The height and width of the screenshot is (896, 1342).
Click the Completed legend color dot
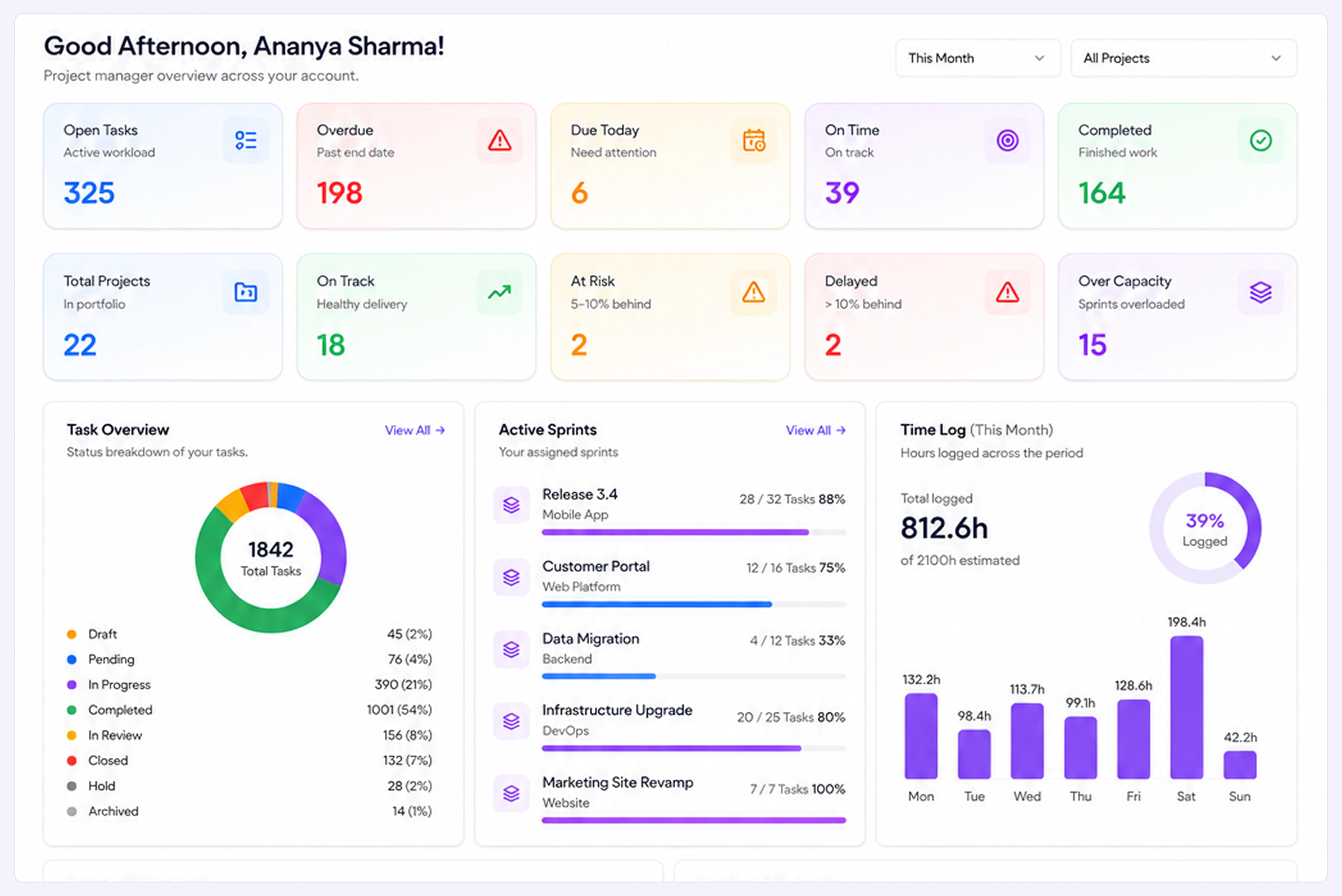pyautogui.click(x=72, y=710)
